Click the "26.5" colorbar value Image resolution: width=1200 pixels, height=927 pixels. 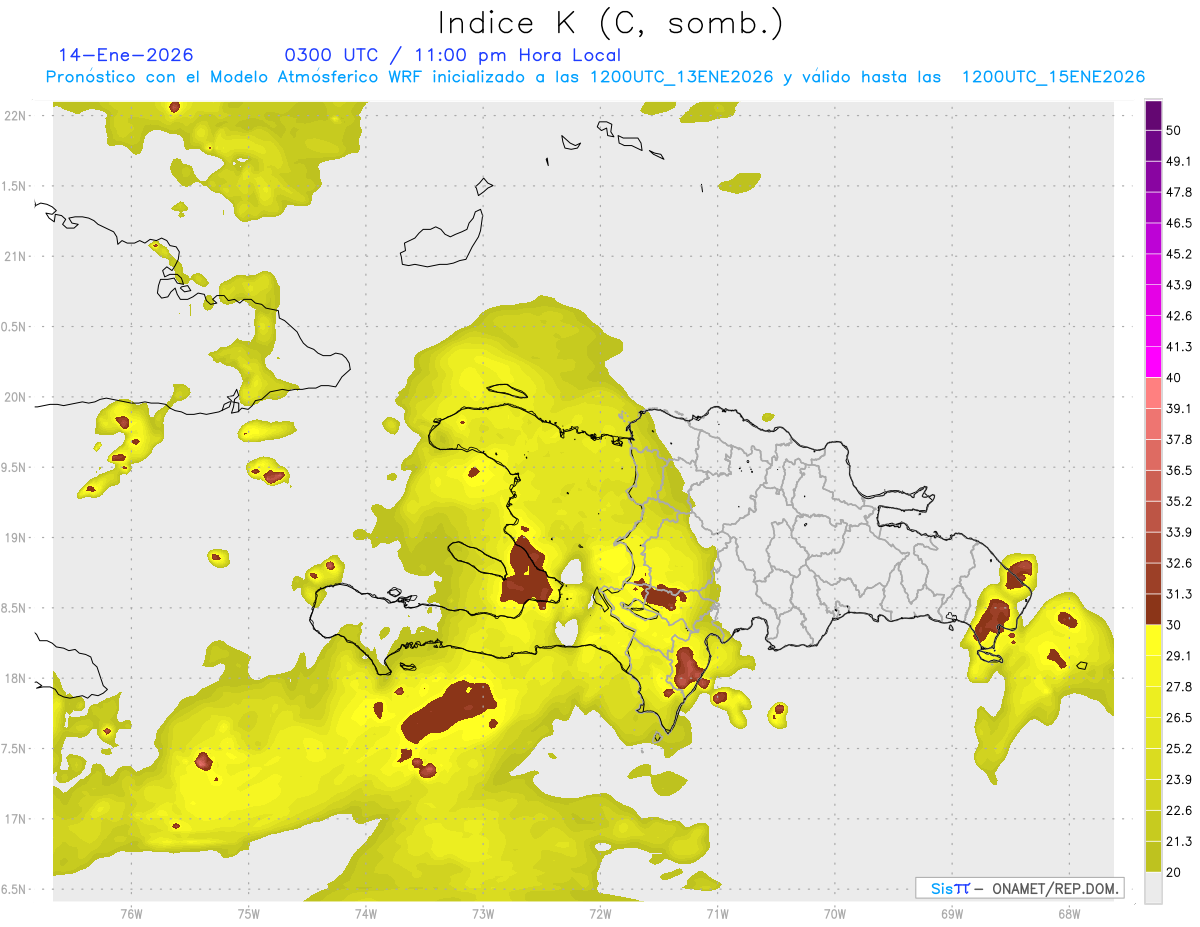coord(1179,718)
